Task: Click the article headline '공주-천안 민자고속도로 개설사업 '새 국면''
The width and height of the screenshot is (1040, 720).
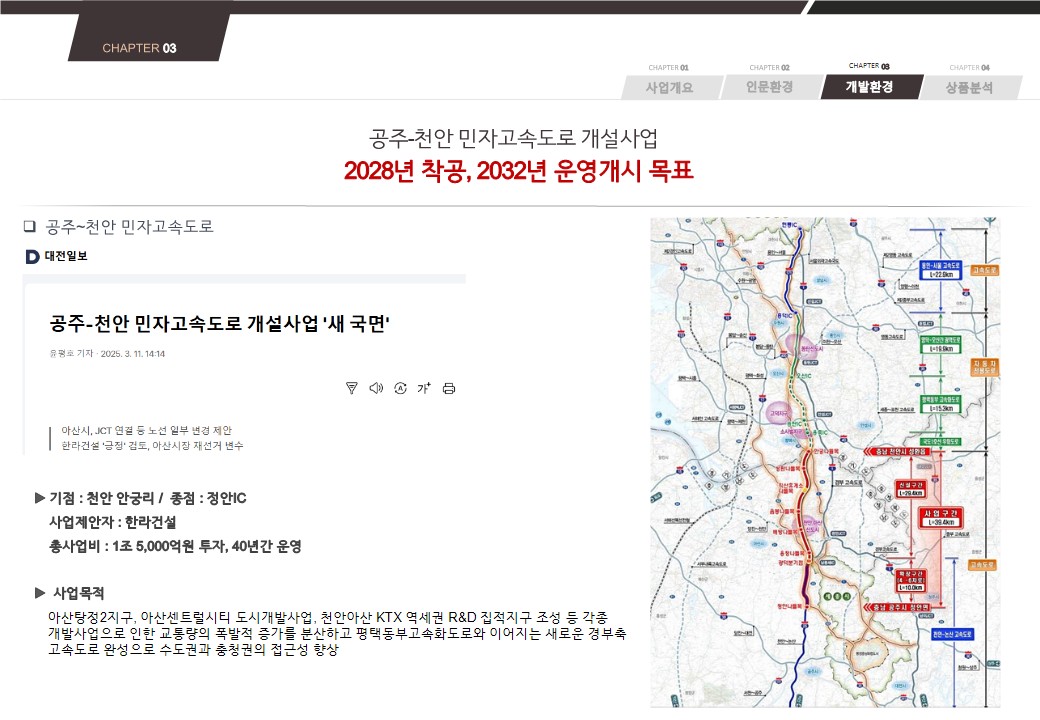Action: pos(219,324)
